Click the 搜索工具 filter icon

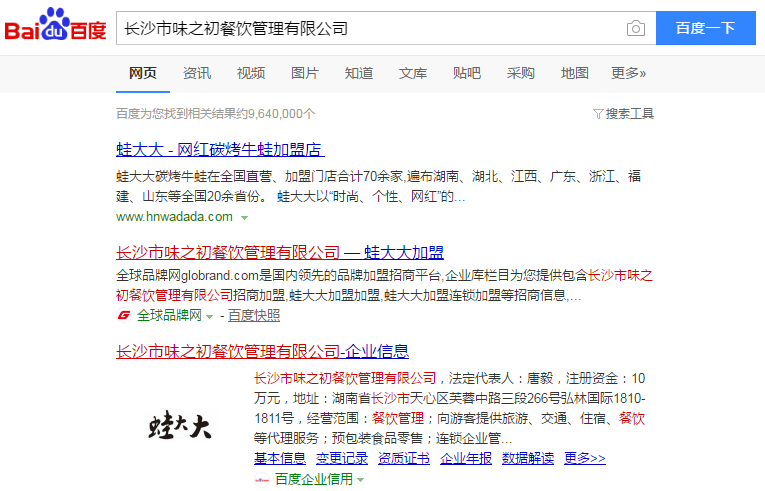tap(598, 114)
